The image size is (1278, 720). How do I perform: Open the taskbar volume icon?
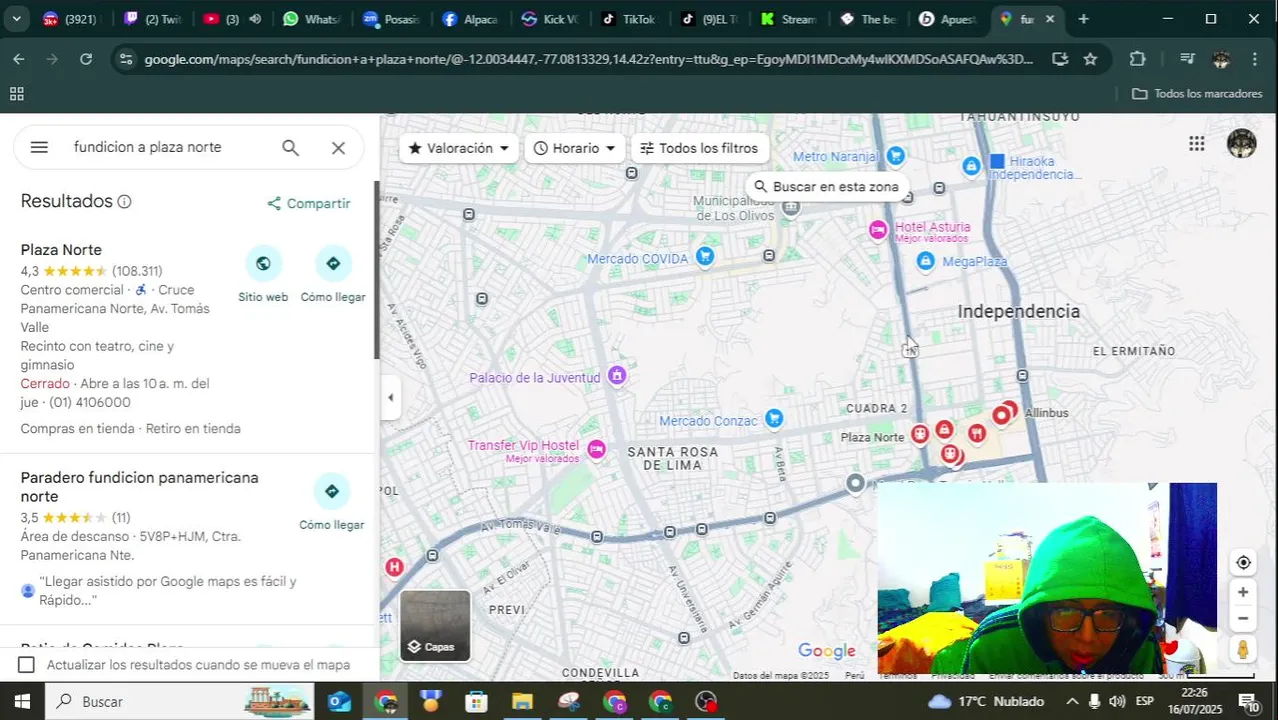click(x=1117, y=701)
